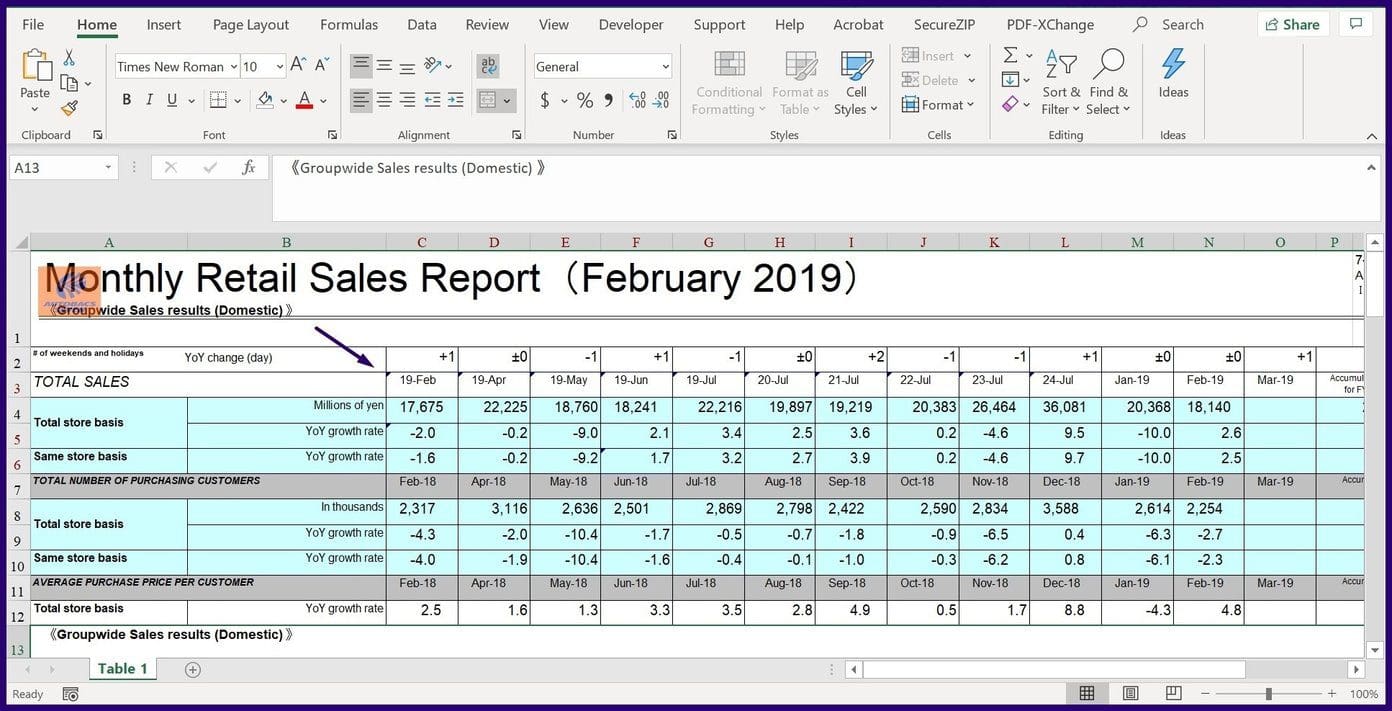This screenshot has height=711, width=1392.
Task: Click the Fill down-arrow icon in Editing
Action: (x=1011, y=79)
